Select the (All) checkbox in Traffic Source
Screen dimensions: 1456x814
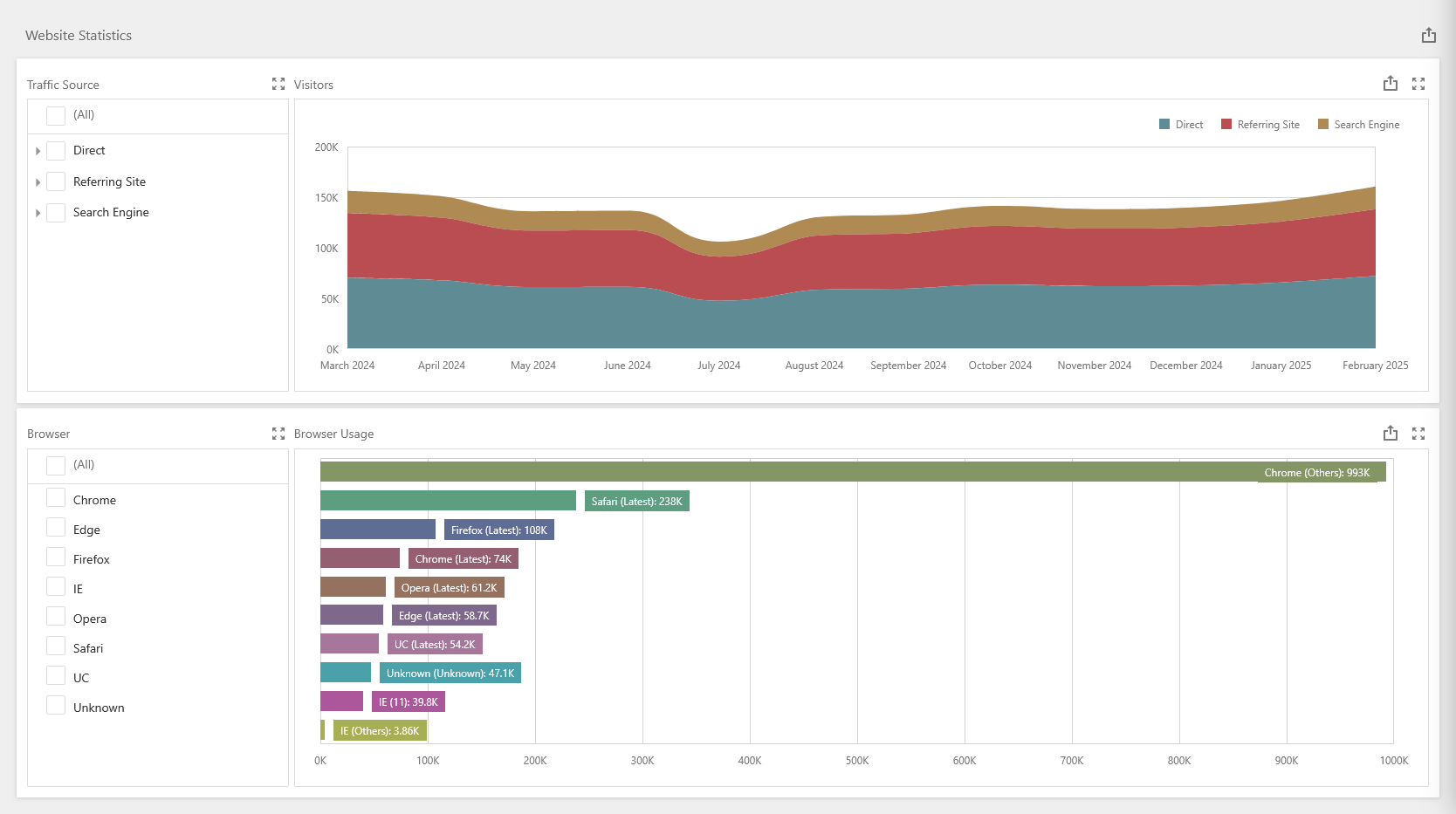(56, 115)
